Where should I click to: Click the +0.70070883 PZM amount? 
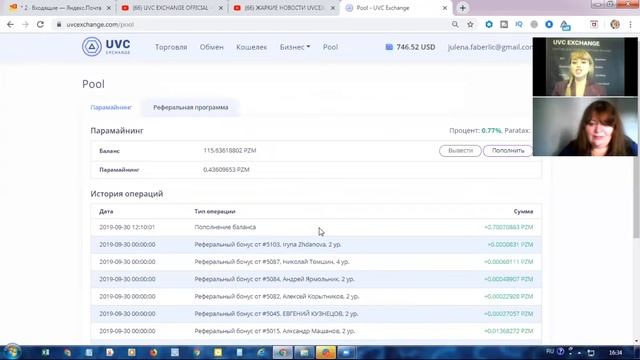[x=509, y=227]
